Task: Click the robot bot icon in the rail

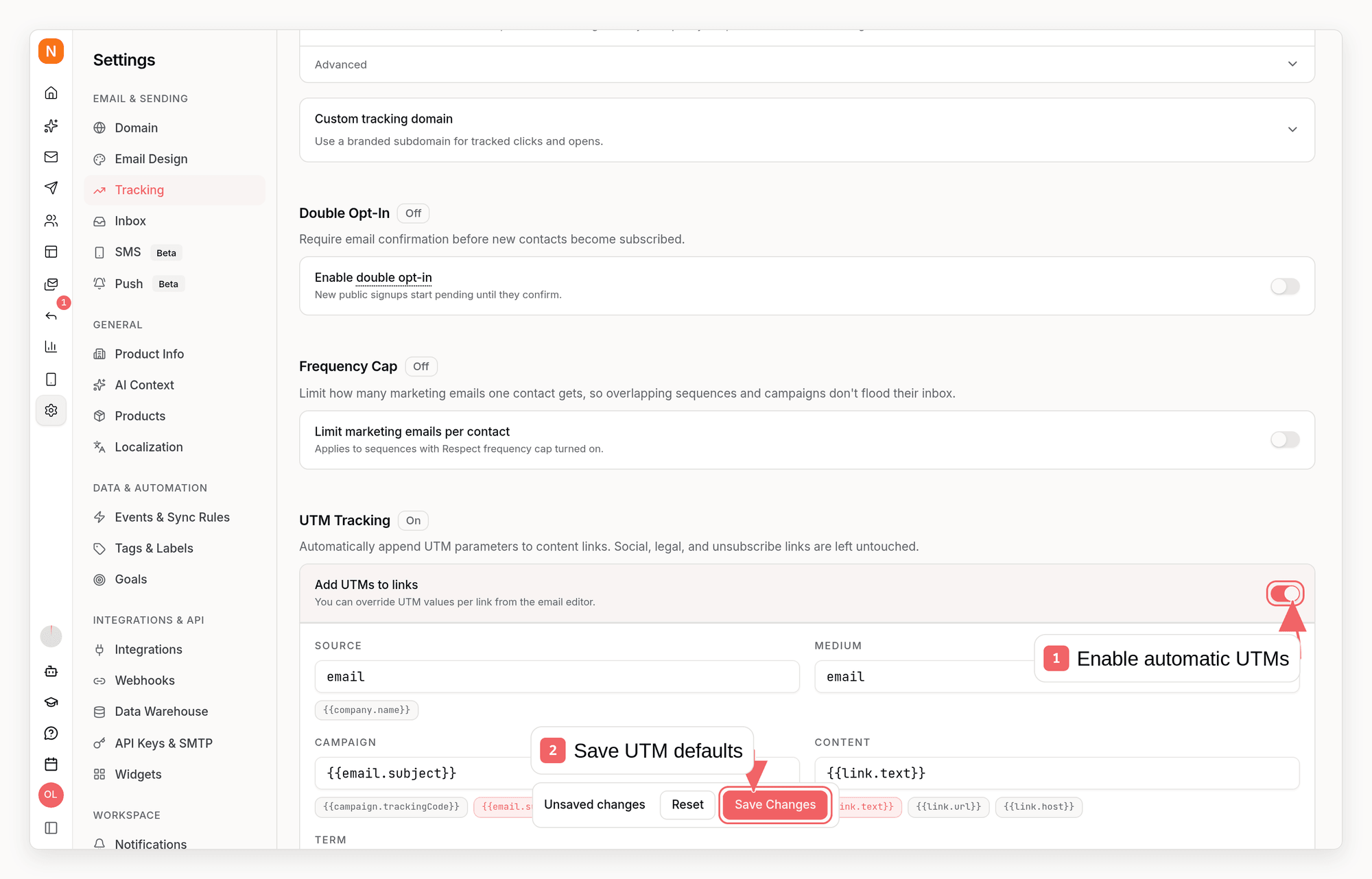Action: pyautogui.click(x=51, y=671)
